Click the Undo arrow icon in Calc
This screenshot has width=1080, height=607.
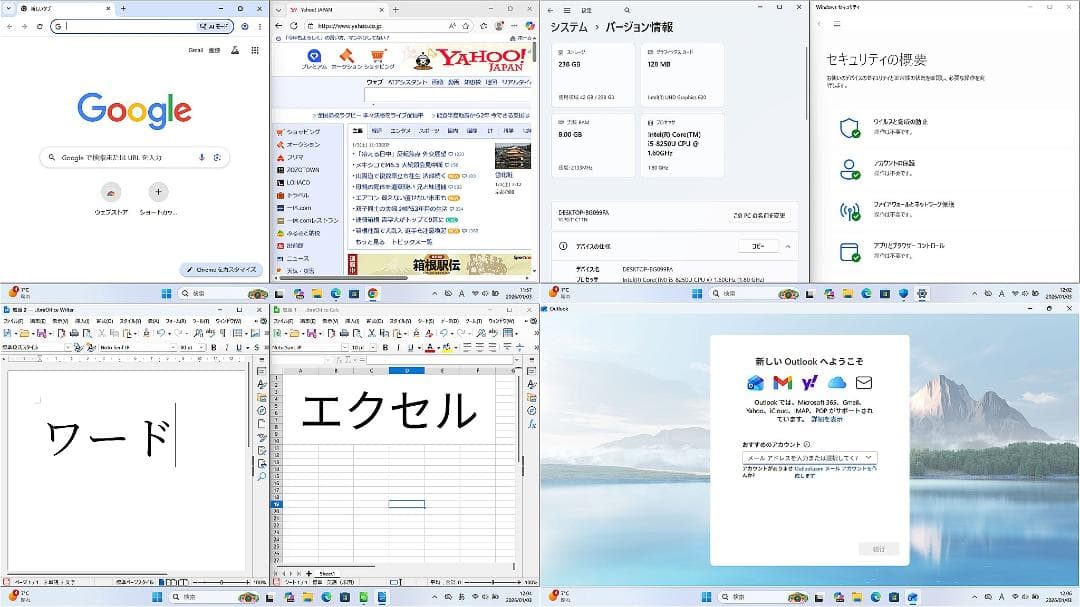(x=444, y=332)
